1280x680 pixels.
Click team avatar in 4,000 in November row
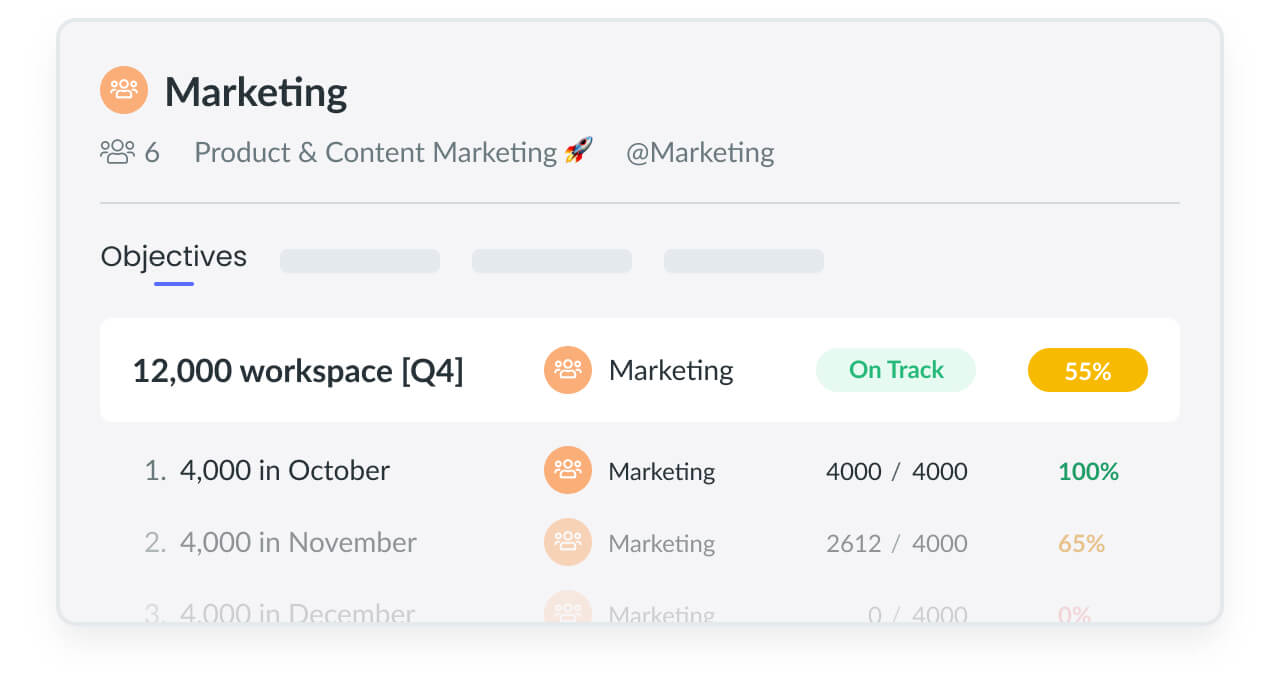point(568,542)
